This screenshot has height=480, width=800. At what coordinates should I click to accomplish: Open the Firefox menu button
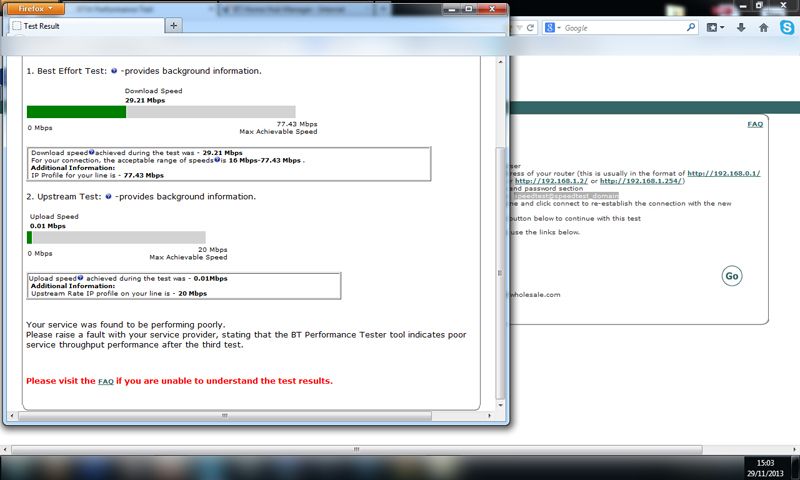[35, 9]
